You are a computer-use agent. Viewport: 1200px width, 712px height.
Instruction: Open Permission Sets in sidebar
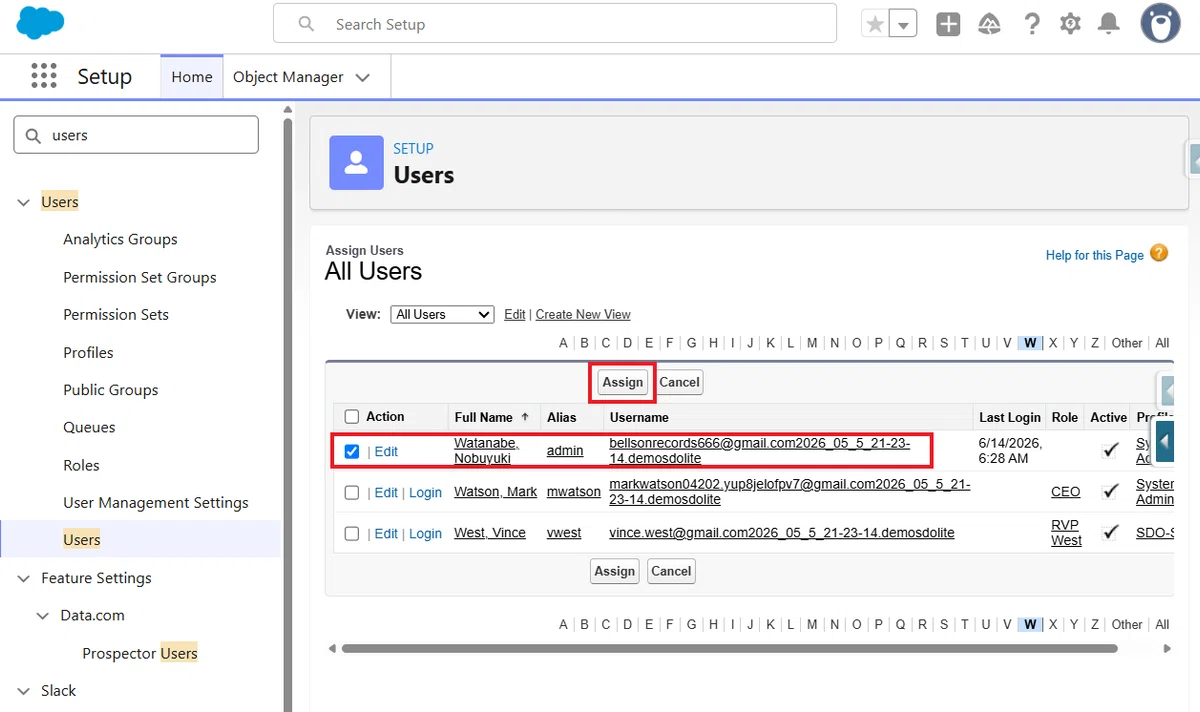pyautogui.click(x=116, y=314)
